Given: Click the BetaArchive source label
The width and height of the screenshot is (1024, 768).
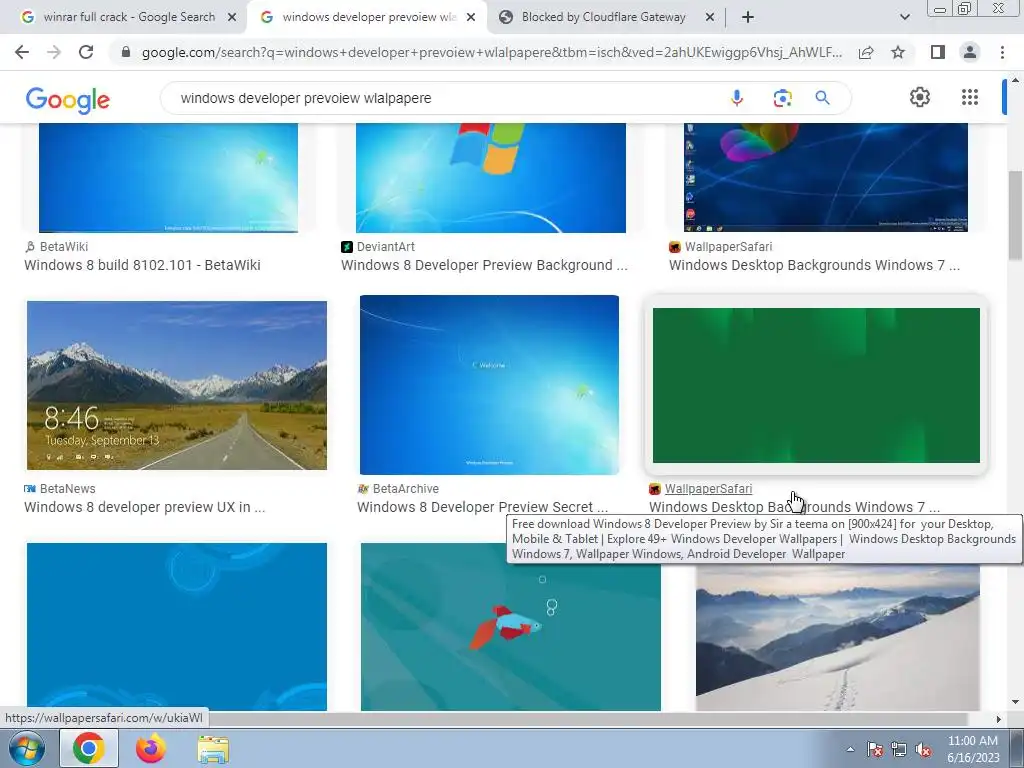Looking at the screenshot, I should click(406, 488).
